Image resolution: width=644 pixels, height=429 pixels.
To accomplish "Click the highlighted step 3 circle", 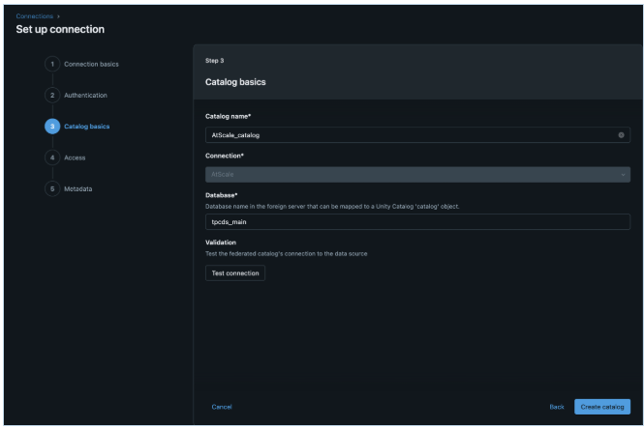I will (52, 126).
